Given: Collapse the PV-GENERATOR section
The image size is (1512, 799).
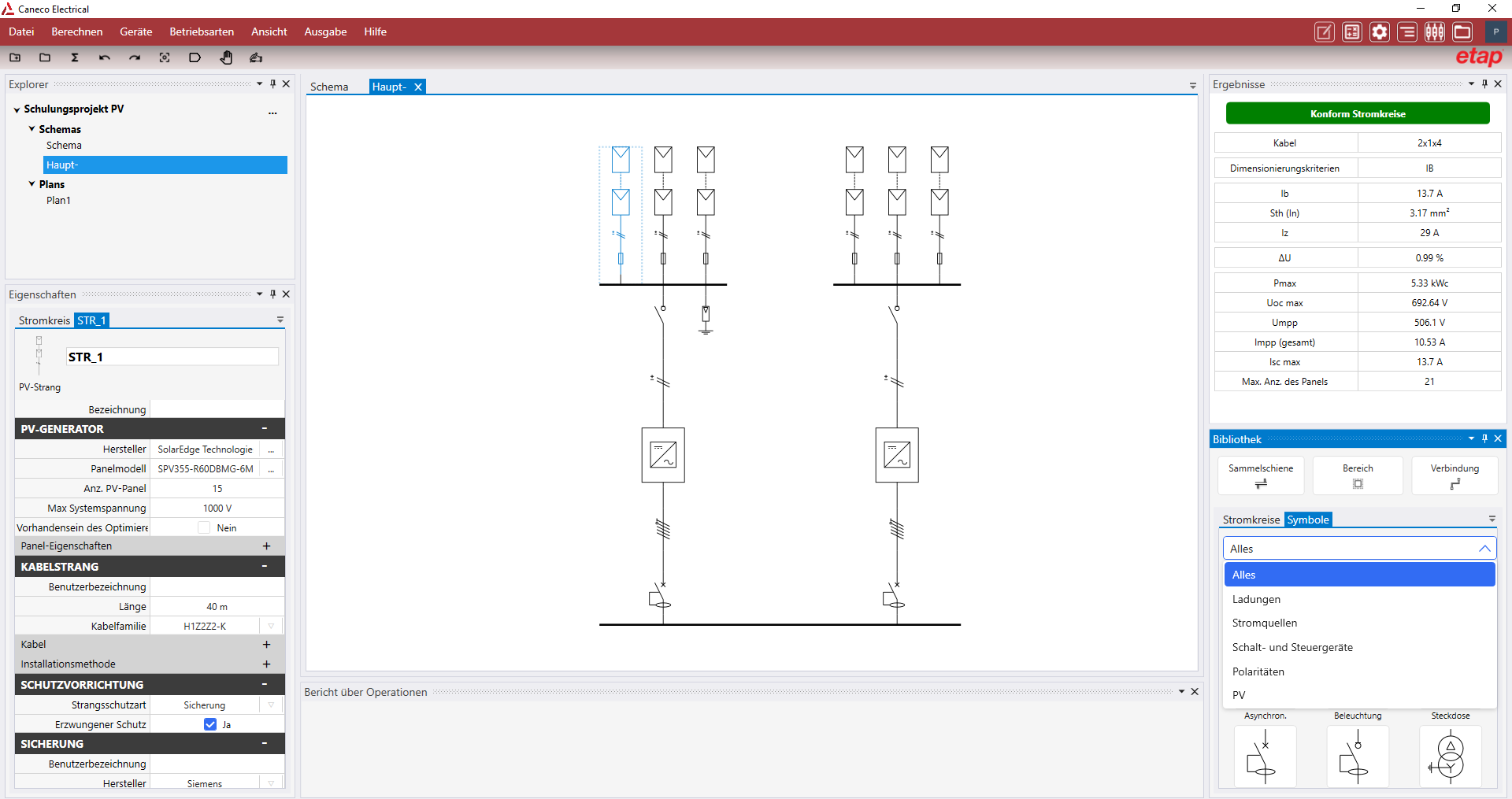Looking at the screenshot, I should pyautogui.click(x=265, y=428).
